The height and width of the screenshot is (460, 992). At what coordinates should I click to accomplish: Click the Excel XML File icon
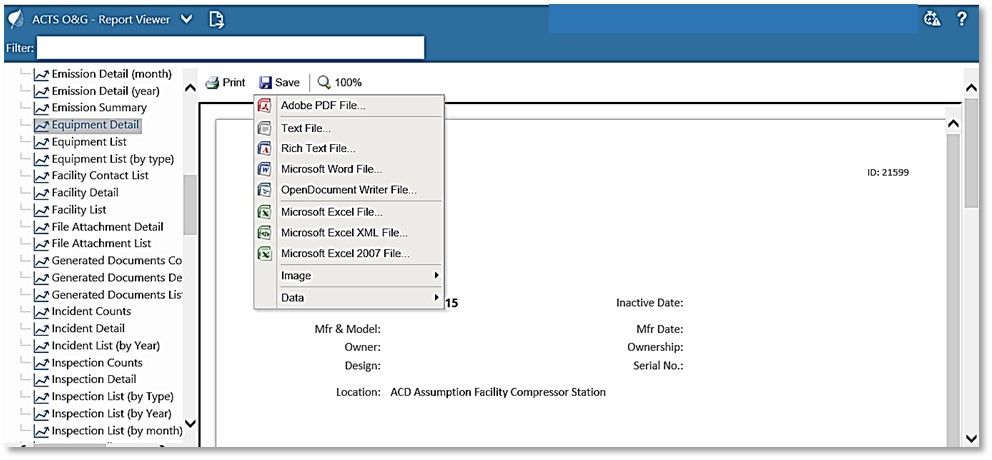click(264, 233)
